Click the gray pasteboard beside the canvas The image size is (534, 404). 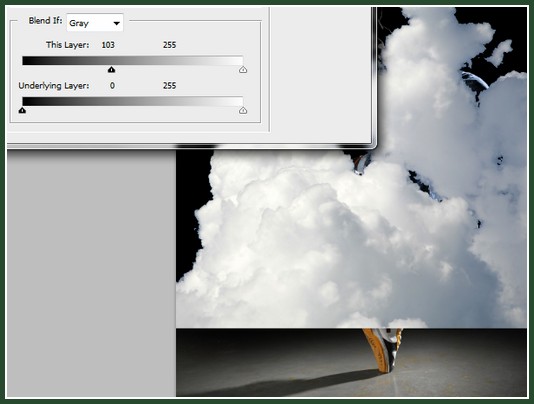coord(91,273)
